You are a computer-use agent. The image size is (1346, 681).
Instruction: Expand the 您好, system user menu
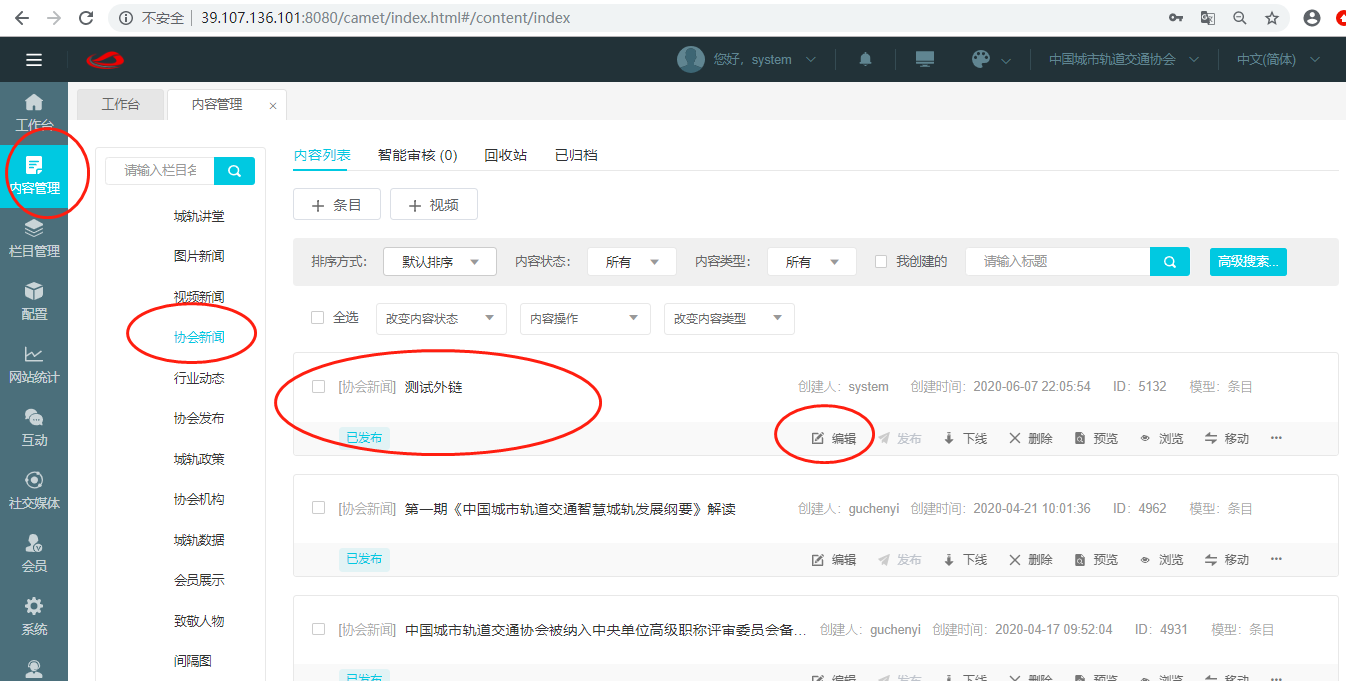click(765, 60)
